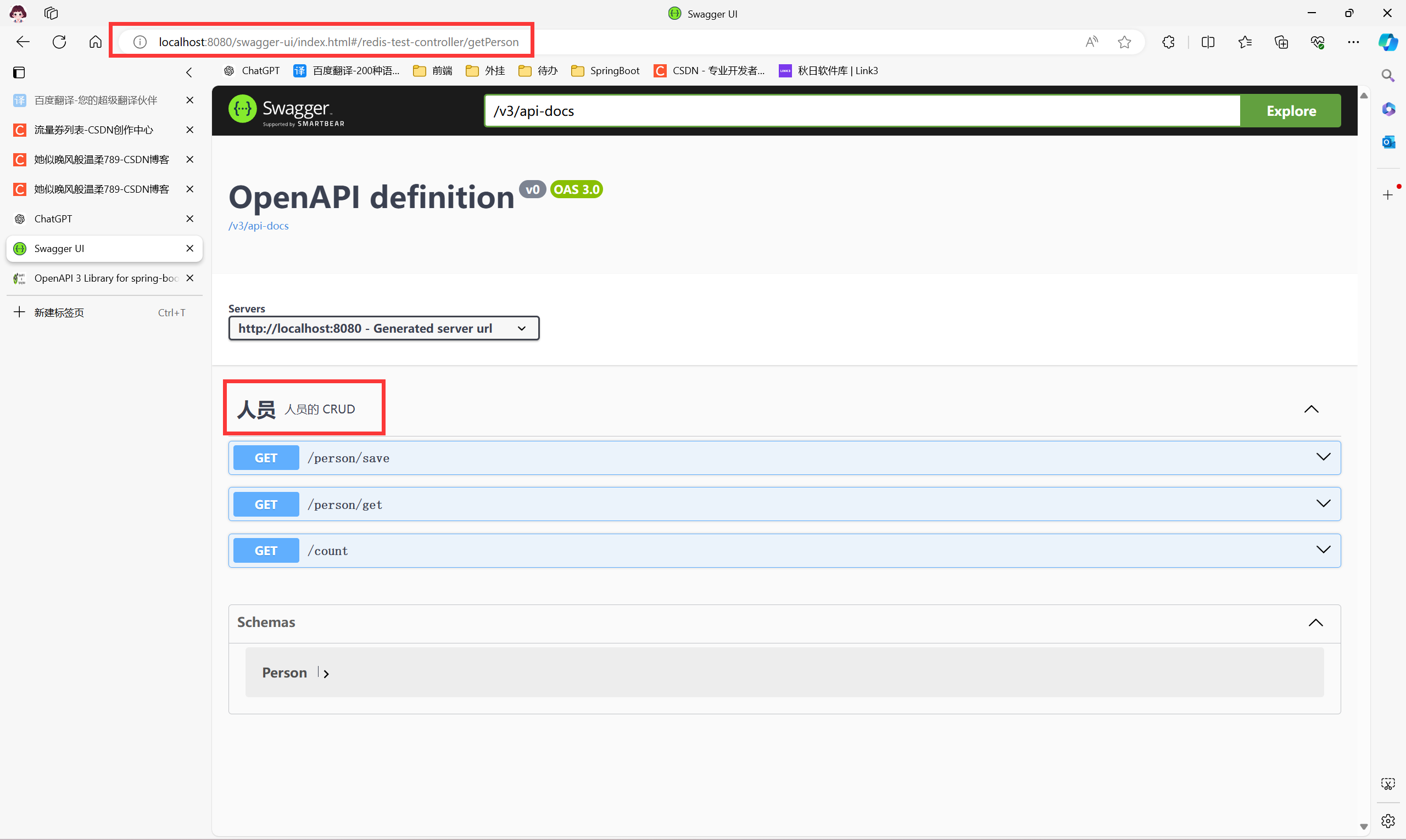Open the Settings and more ellipsis menu

tap(1353, 42)
